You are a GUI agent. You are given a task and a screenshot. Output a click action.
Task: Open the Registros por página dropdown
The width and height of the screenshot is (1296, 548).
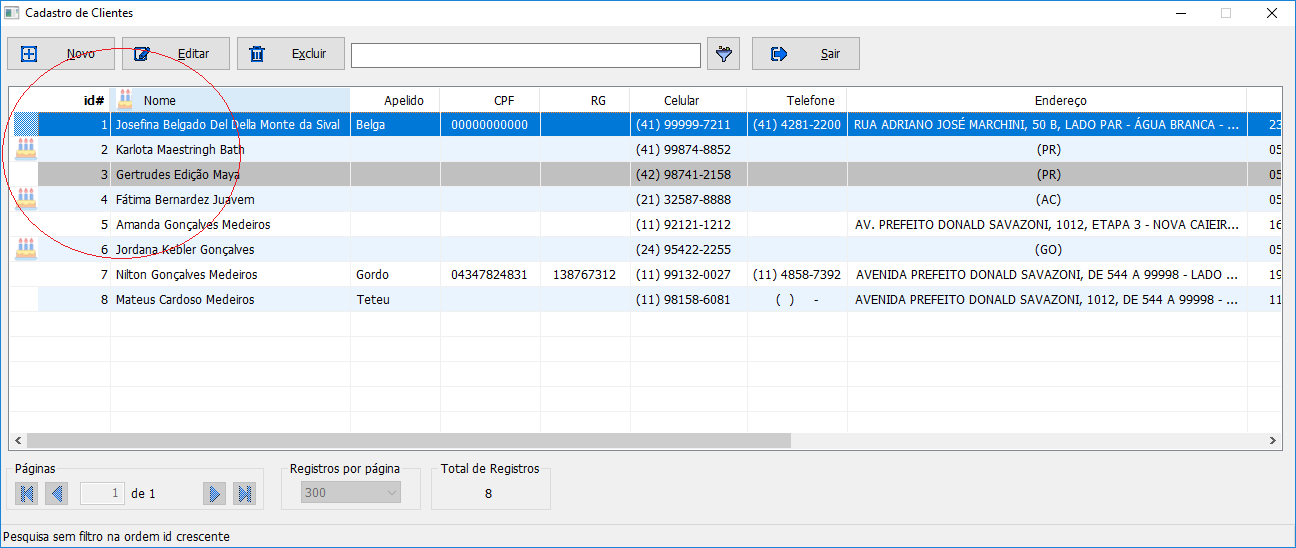click(351, 493)
